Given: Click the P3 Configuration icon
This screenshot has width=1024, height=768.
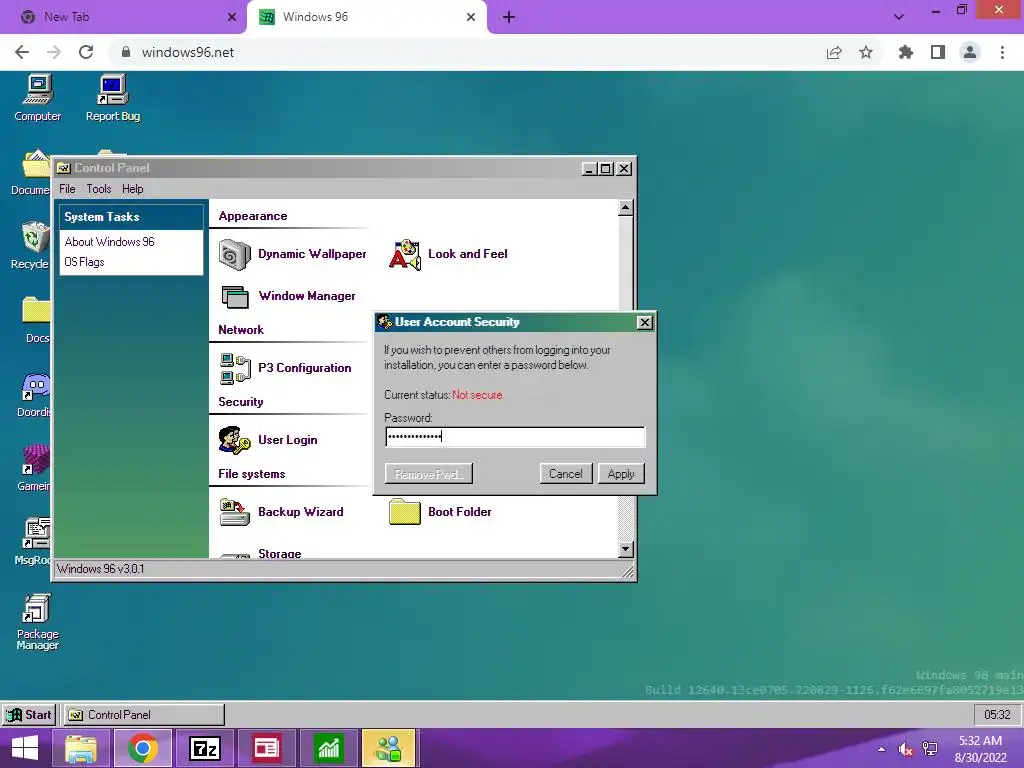Looking at the screenshot, I should point(235,368).
